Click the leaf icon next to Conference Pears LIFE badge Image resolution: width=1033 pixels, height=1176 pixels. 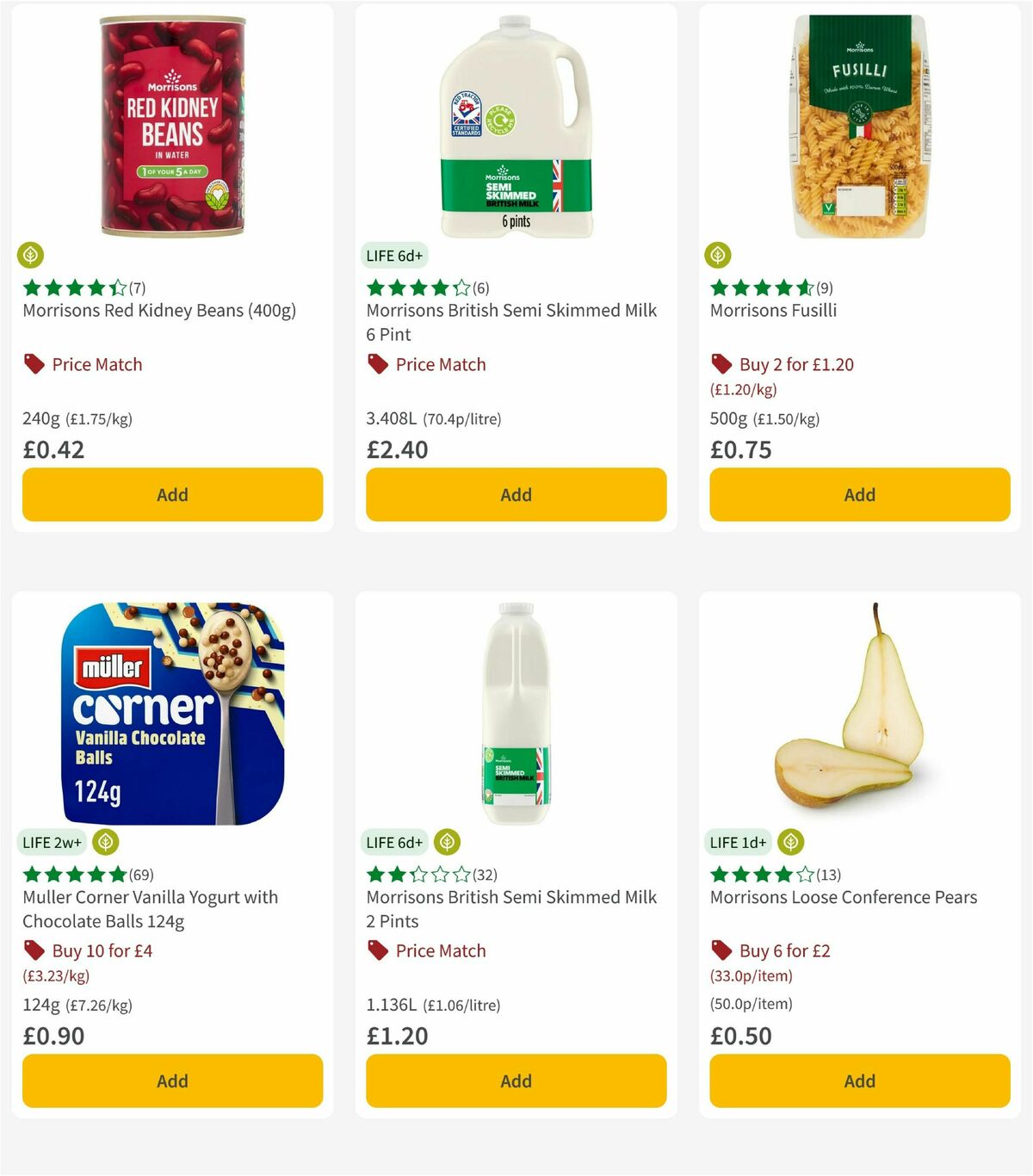(x=791, y=843)
